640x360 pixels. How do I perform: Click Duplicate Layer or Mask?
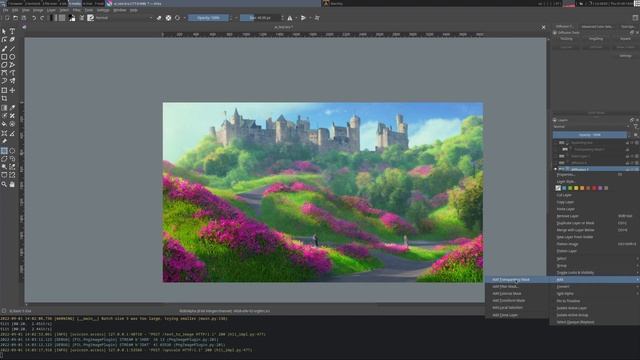(x=594, y=223)
